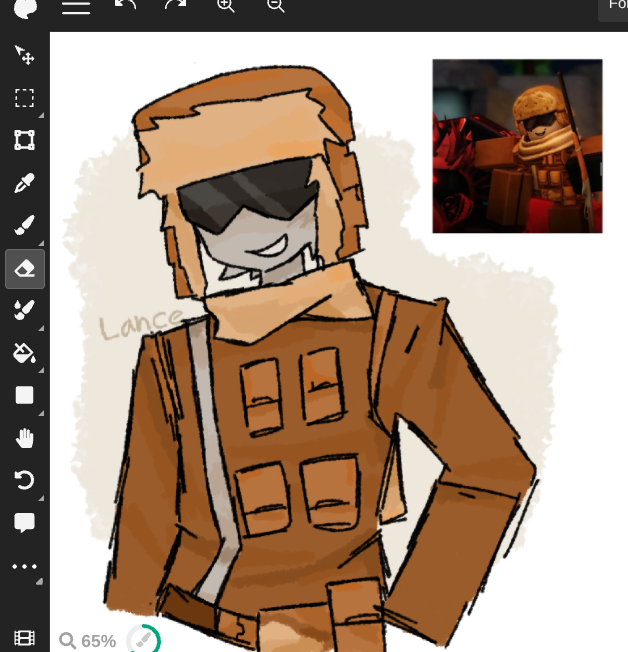The height and width of the screenshot is (652, 628).
Task: Open the film strip animation panel
Action: [x=25, y=639]
